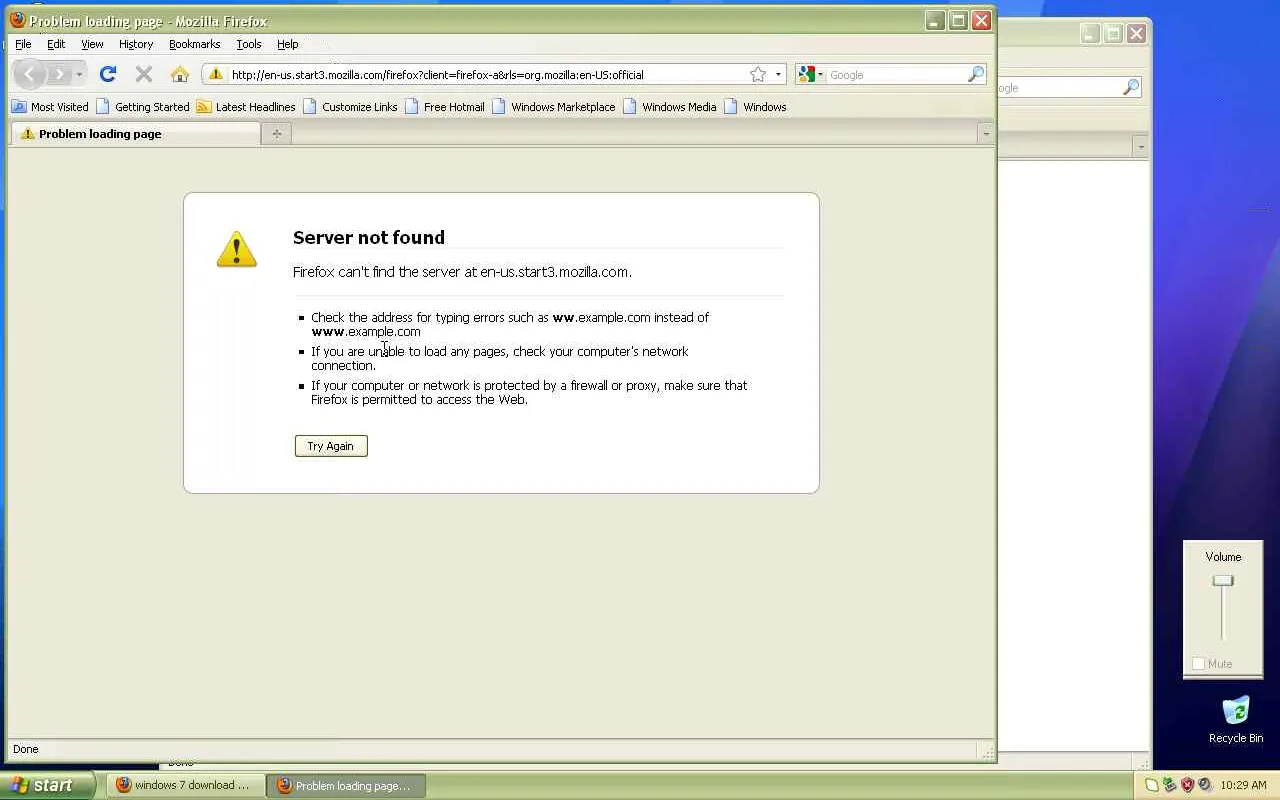Open the View menu

(x=92, y=44)
